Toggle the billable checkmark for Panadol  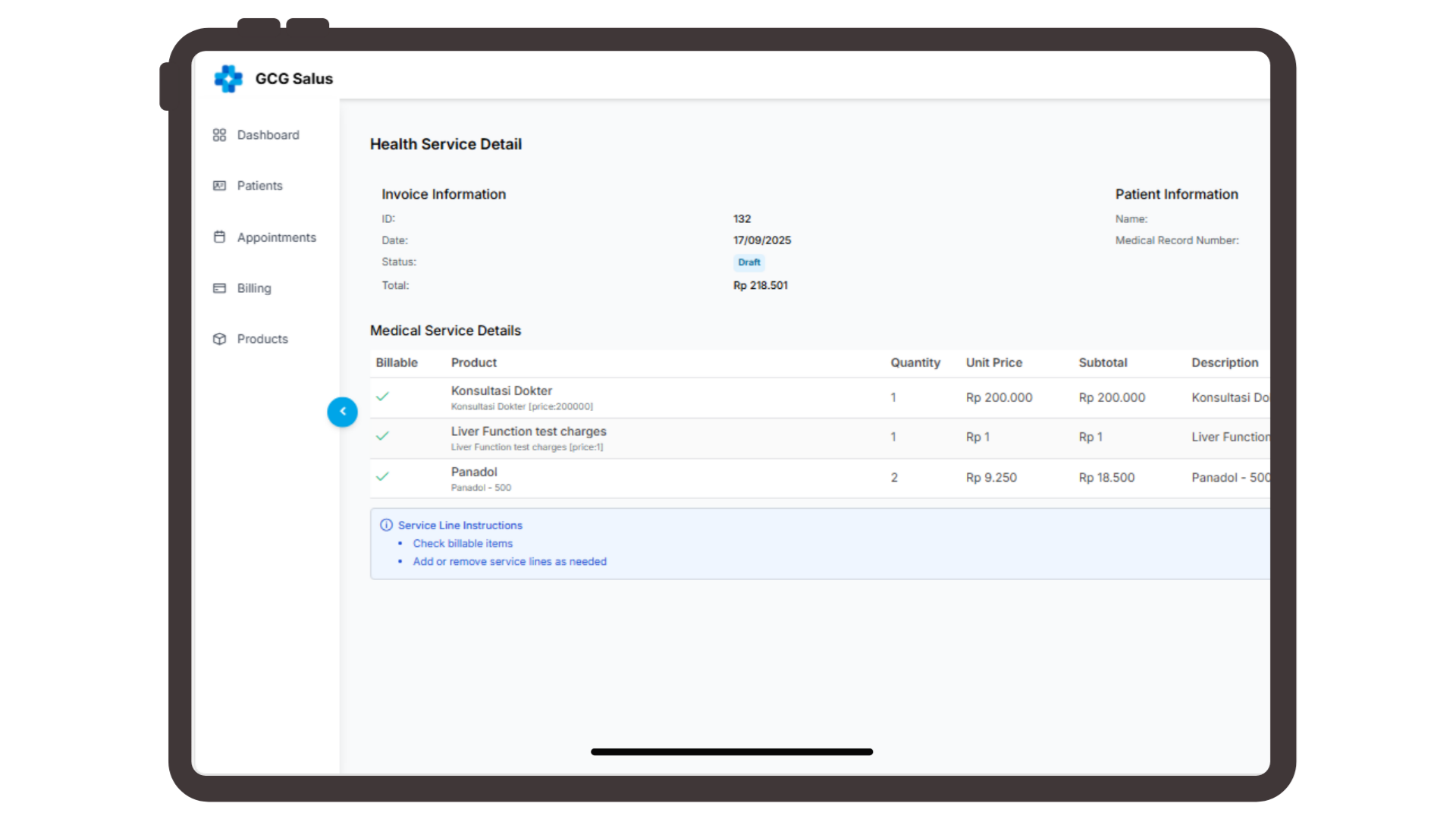pyautogui.click(x=383, y=477)
